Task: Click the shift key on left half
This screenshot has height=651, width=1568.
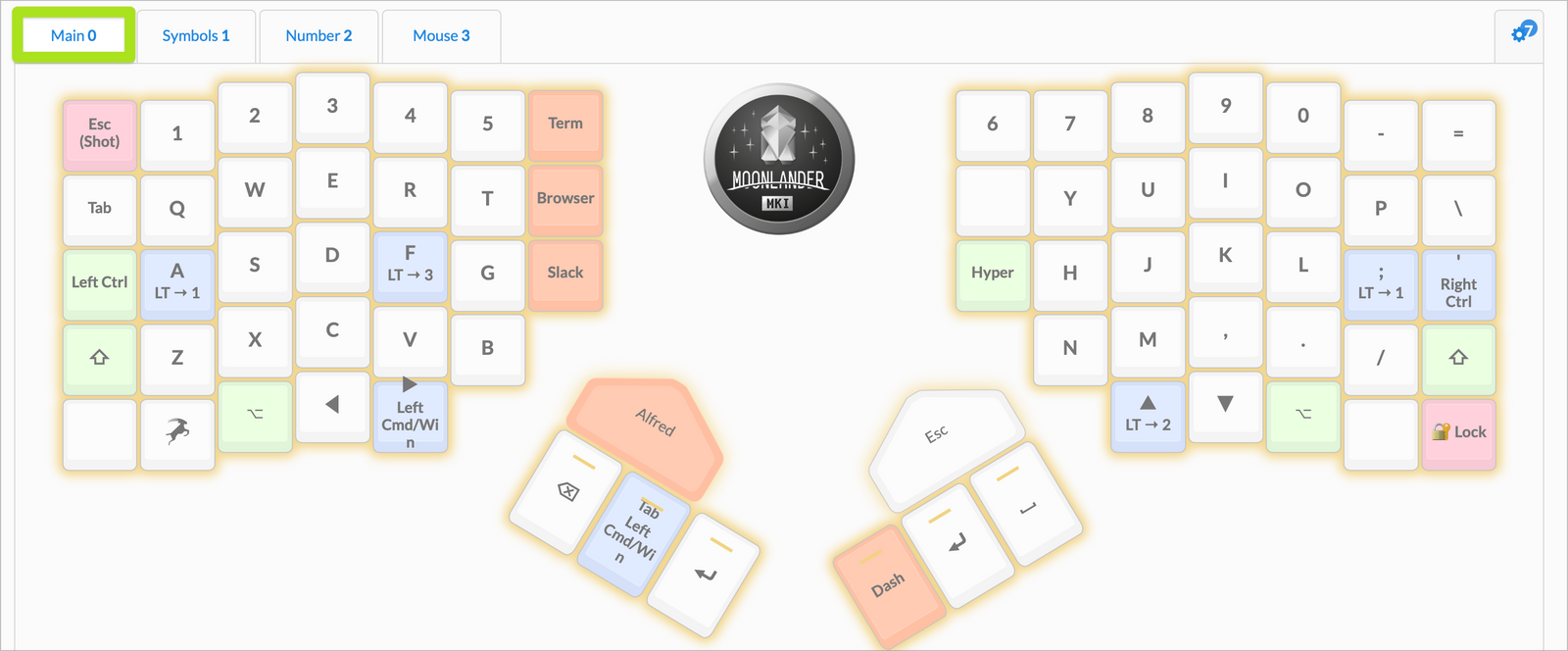Action: (x=99, y=358)
